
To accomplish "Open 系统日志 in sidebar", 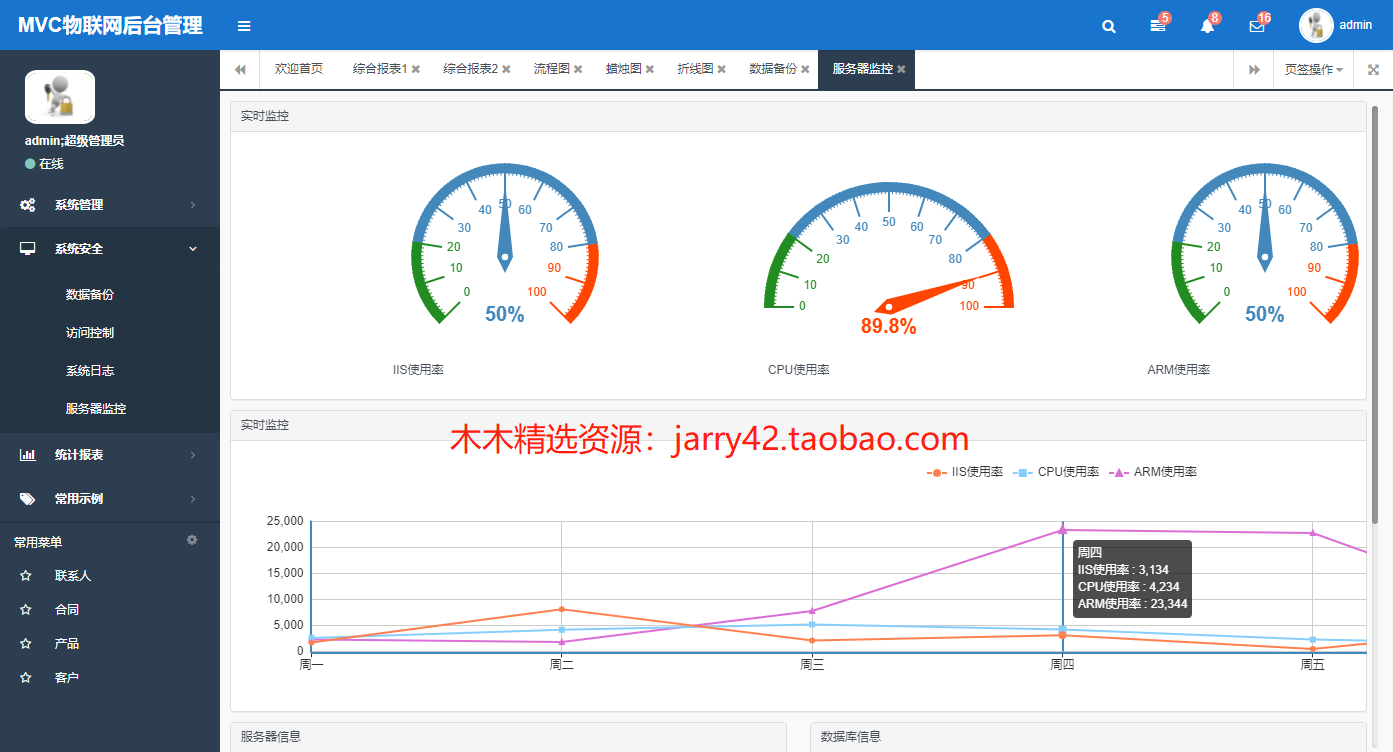I will 90,371.
